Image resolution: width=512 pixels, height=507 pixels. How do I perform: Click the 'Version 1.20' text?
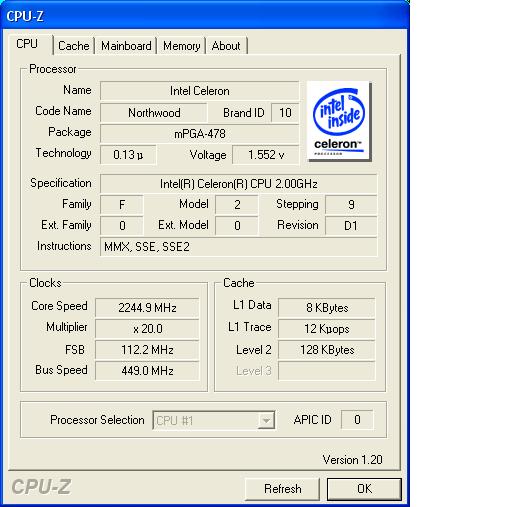[352, 460]
